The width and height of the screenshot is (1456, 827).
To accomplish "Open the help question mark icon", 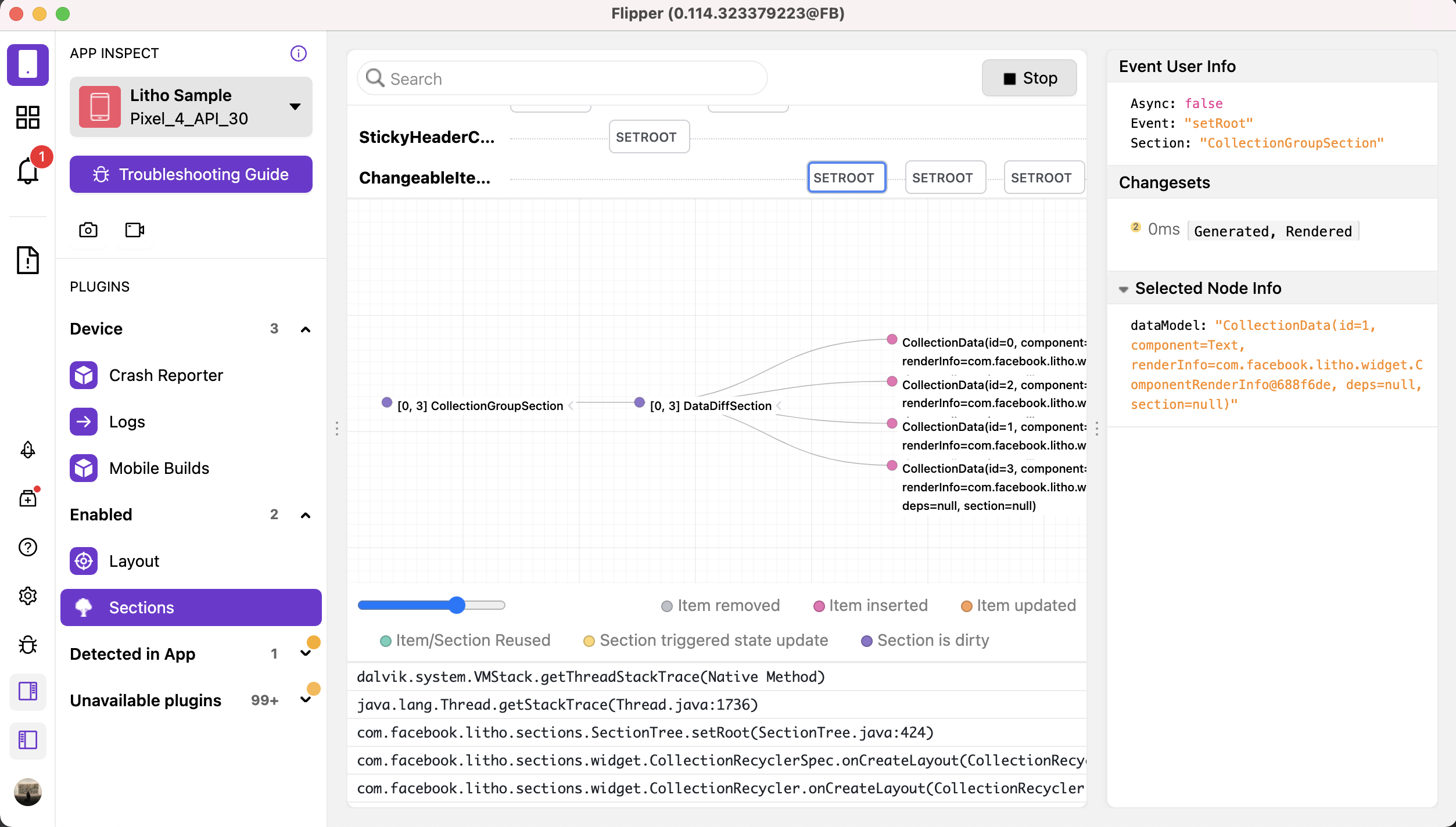I will pyautogui.click(x=28, y=547).
